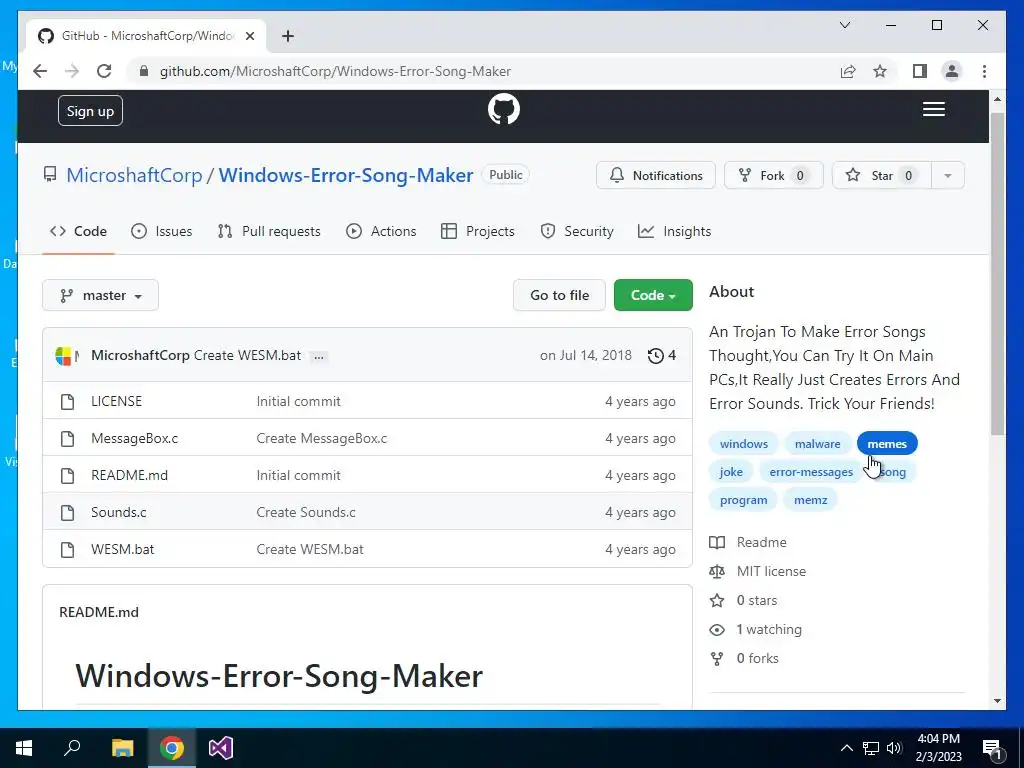Open Windows-Error-Song-Maker repository name link
The height and width of the screenshot is (768, 1024).
pos(345,175)
